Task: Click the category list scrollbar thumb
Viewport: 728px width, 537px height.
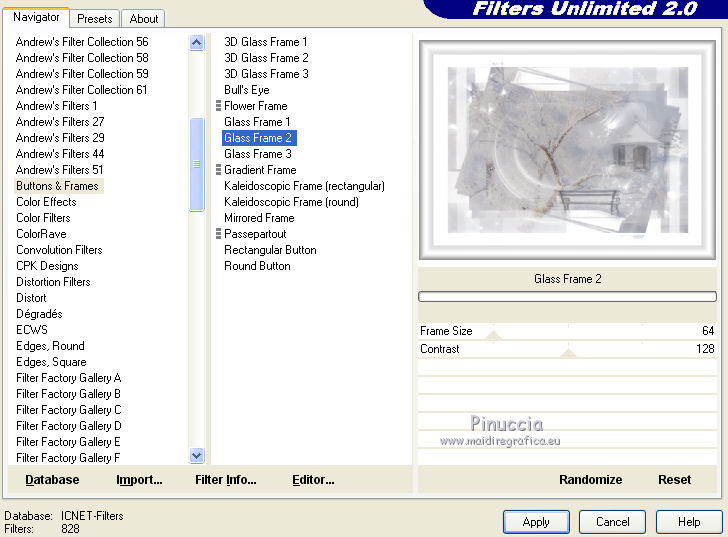Action: tap(197, 165)
